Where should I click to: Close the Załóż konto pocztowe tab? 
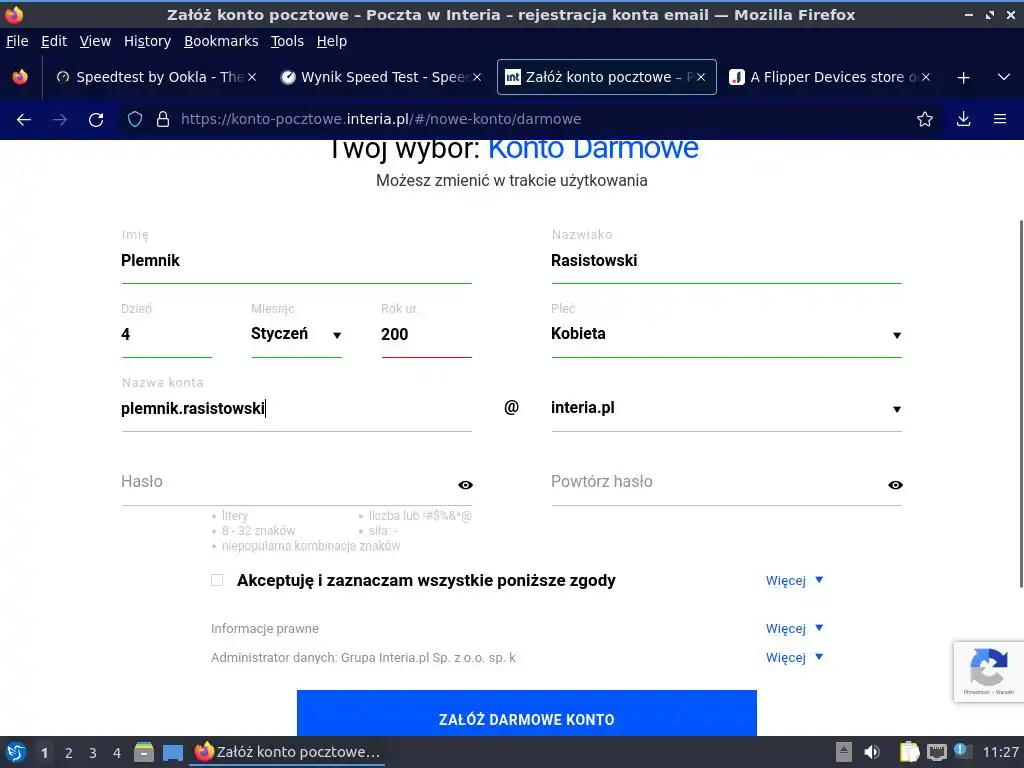click(701, 77)
